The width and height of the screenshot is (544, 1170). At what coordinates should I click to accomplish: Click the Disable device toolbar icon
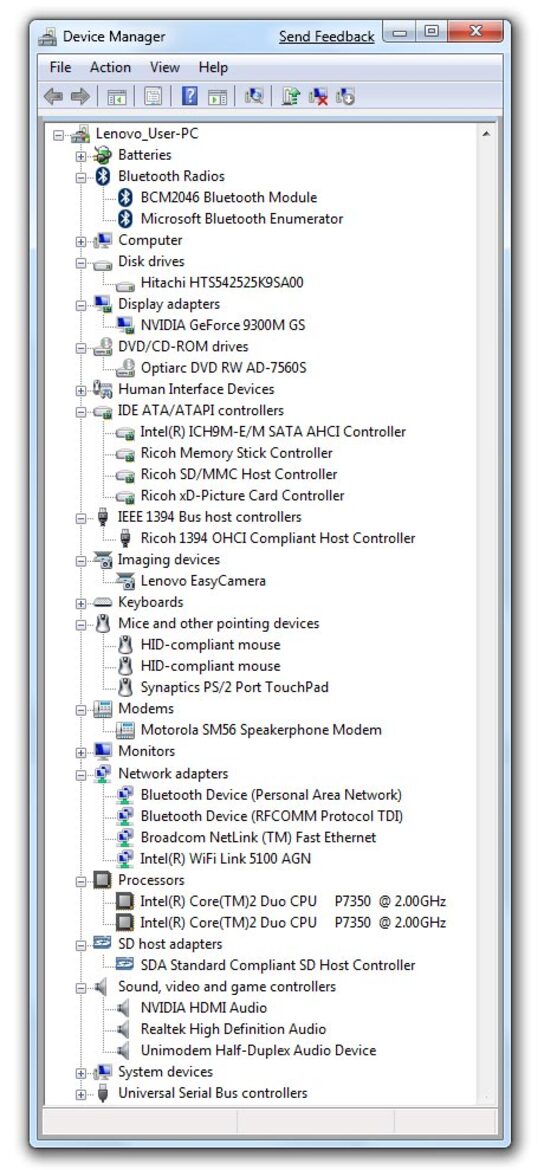346,96
